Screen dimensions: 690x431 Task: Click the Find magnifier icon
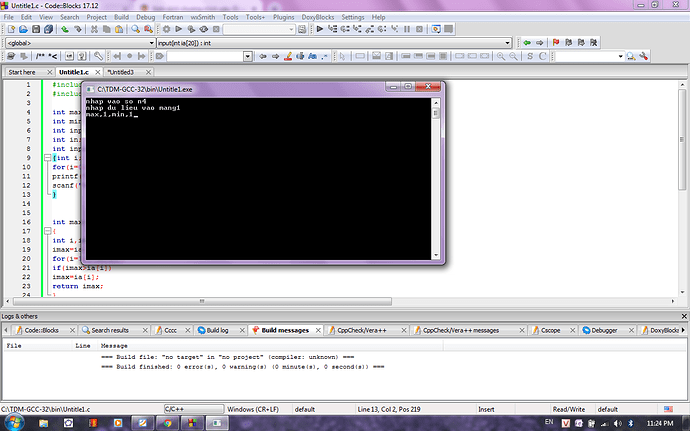click(x=133, y=30)
